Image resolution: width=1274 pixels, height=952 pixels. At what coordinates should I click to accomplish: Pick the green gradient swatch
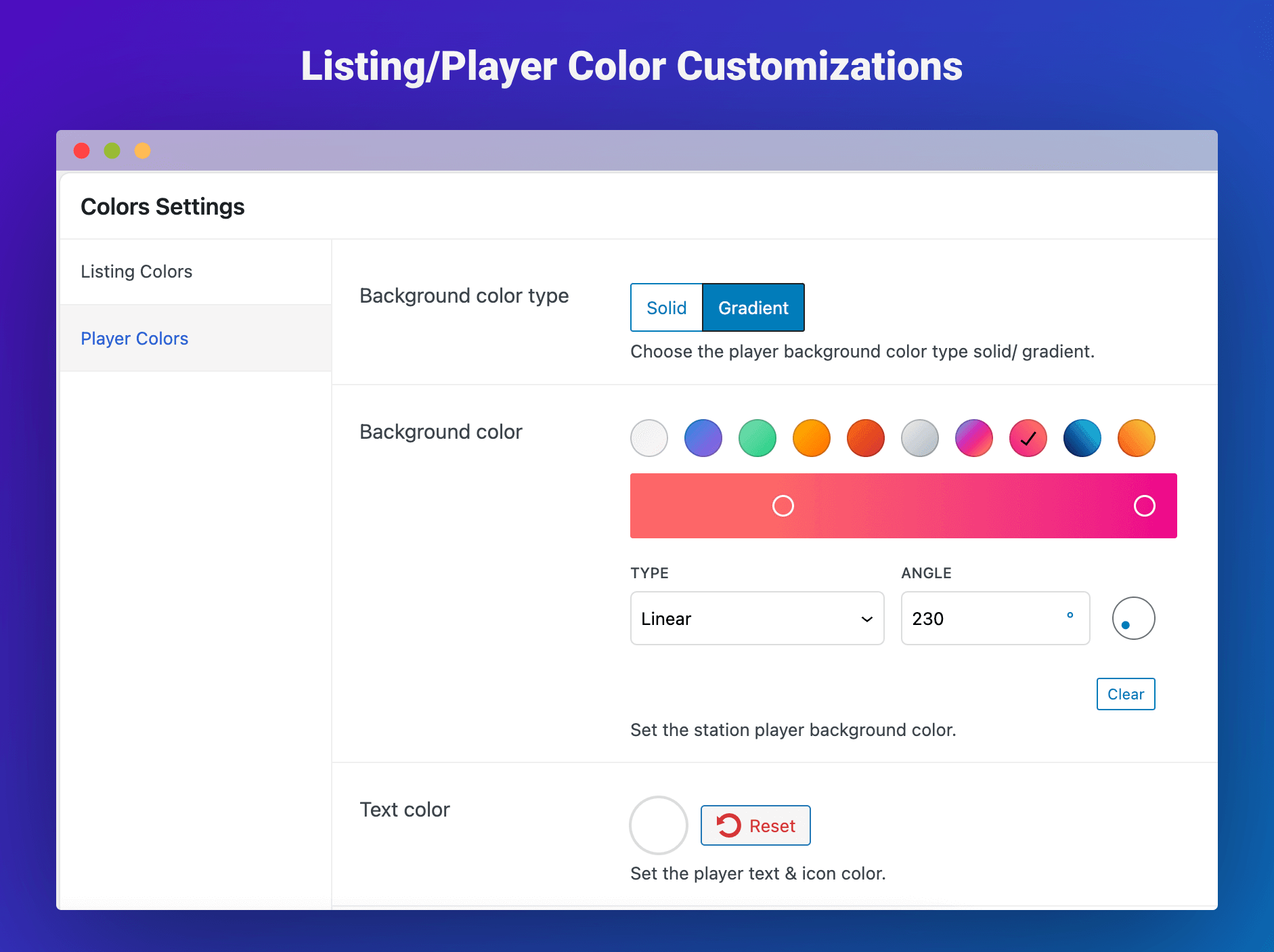point(757,438)
